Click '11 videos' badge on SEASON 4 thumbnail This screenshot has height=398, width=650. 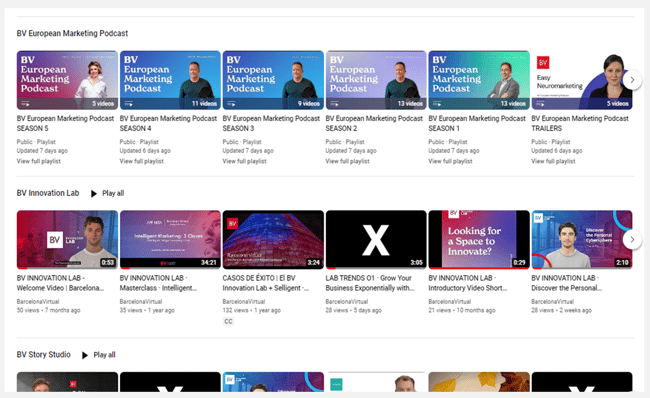tap(204, 104)
